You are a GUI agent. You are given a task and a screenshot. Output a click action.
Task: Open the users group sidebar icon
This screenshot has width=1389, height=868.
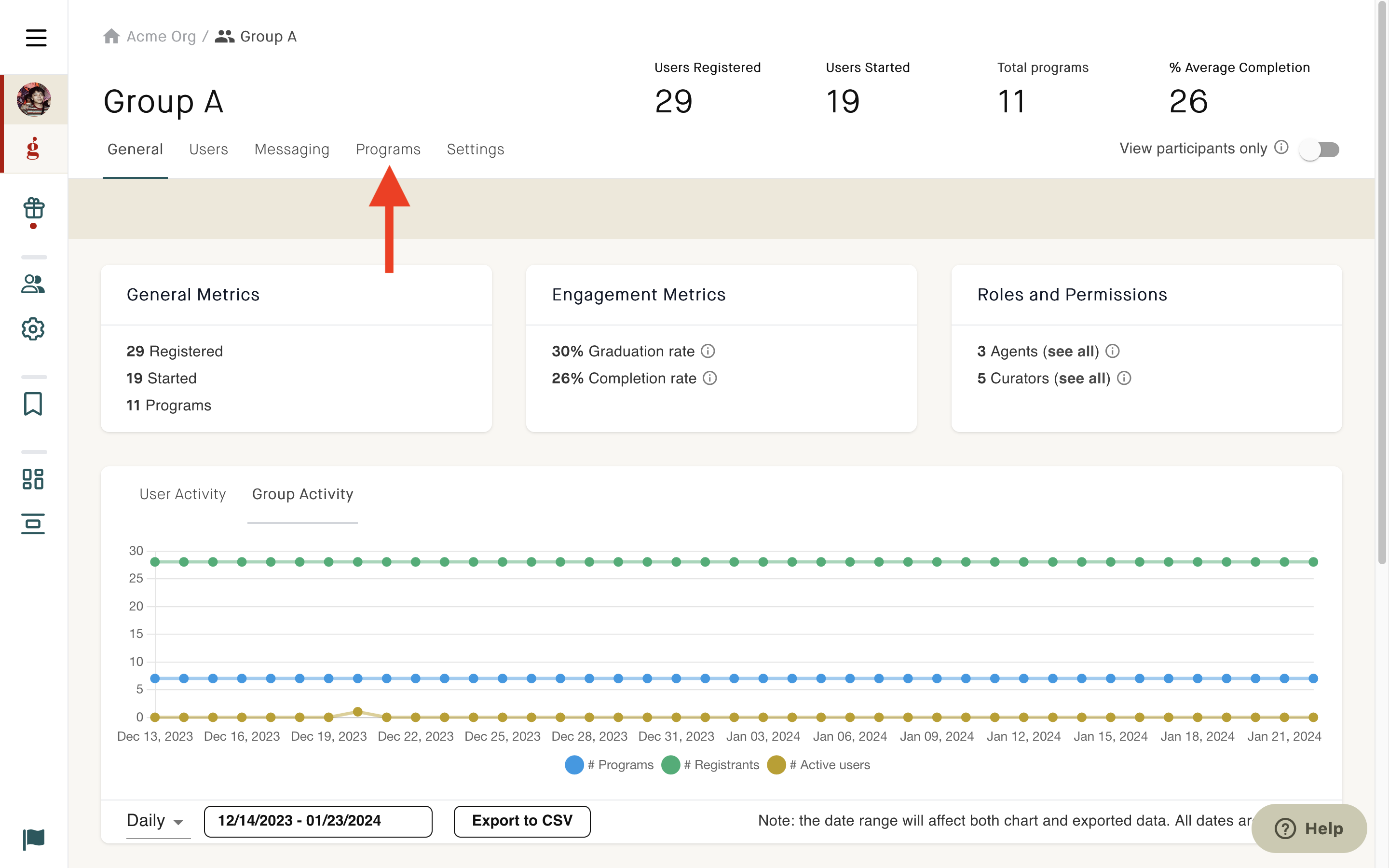point(33,284)
